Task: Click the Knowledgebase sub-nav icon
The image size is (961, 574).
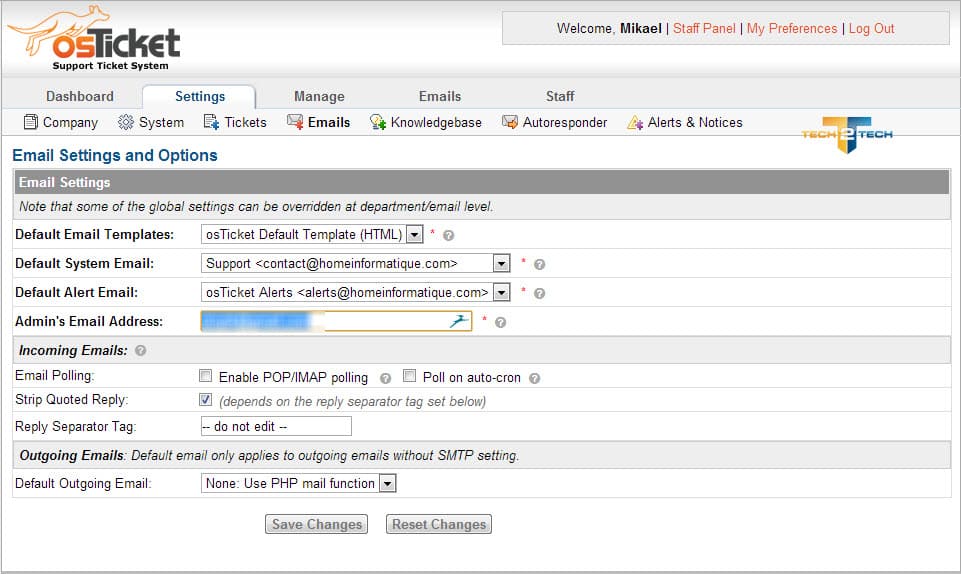Action: [x=377, y=123]
